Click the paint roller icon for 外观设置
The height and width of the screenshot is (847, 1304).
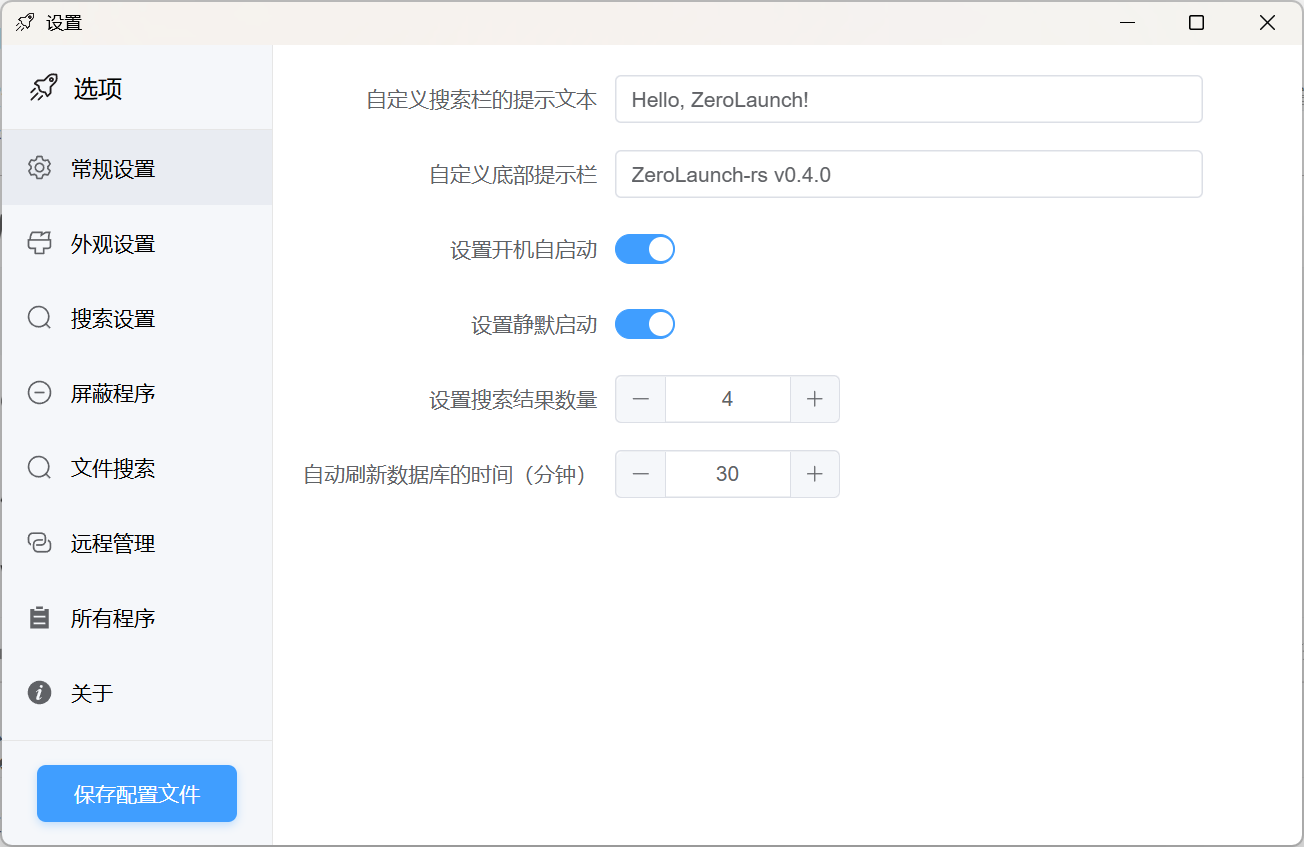(x=40, y=243)
